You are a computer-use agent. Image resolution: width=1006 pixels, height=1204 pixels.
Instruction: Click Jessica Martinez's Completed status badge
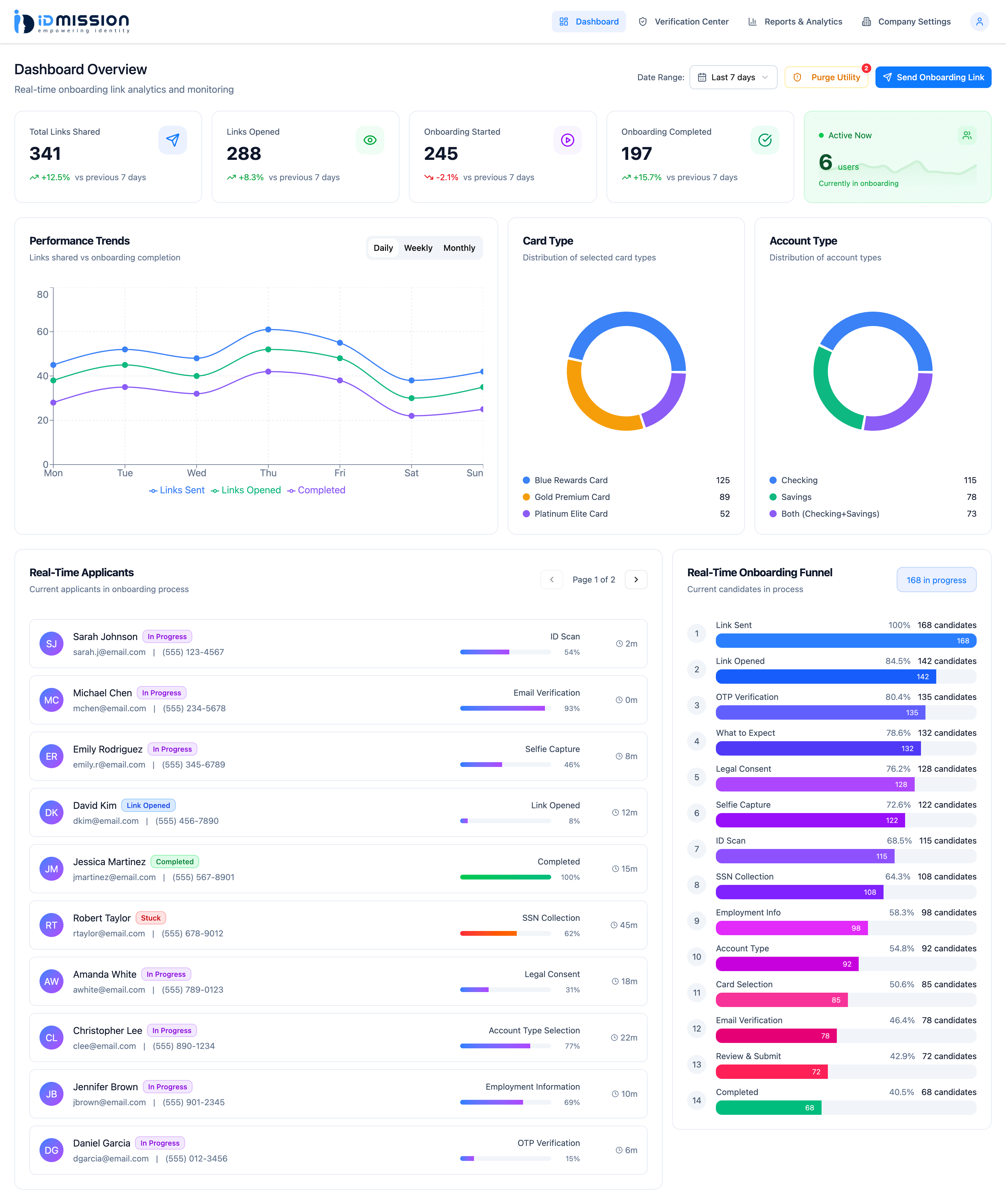[174, 862]
